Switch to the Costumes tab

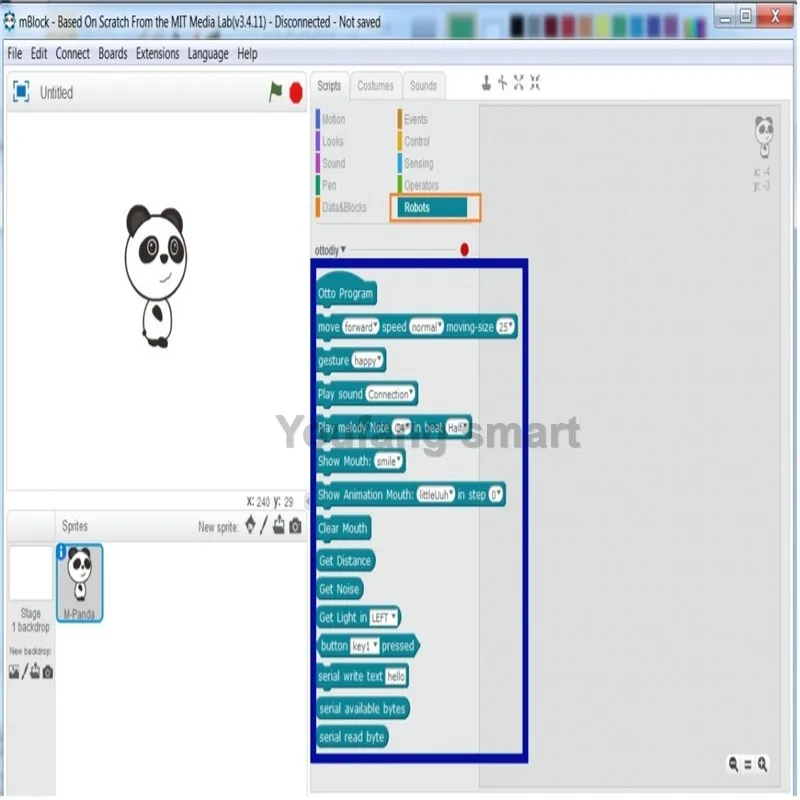coord(376,86)
